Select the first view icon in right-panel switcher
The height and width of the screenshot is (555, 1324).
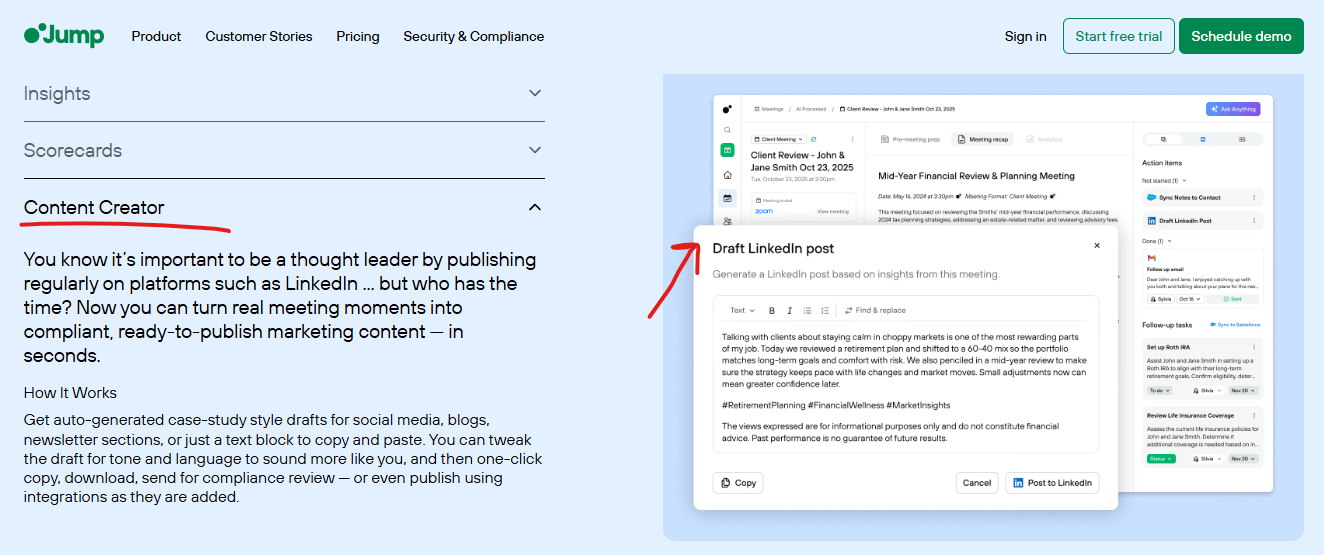(1163, 139)
